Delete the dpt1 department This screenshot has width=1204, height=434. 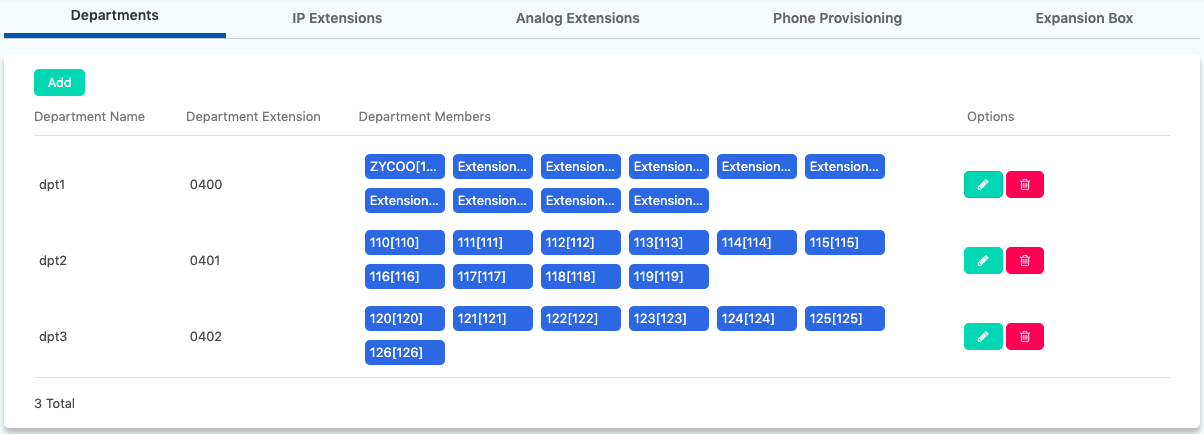point(1024,185)
